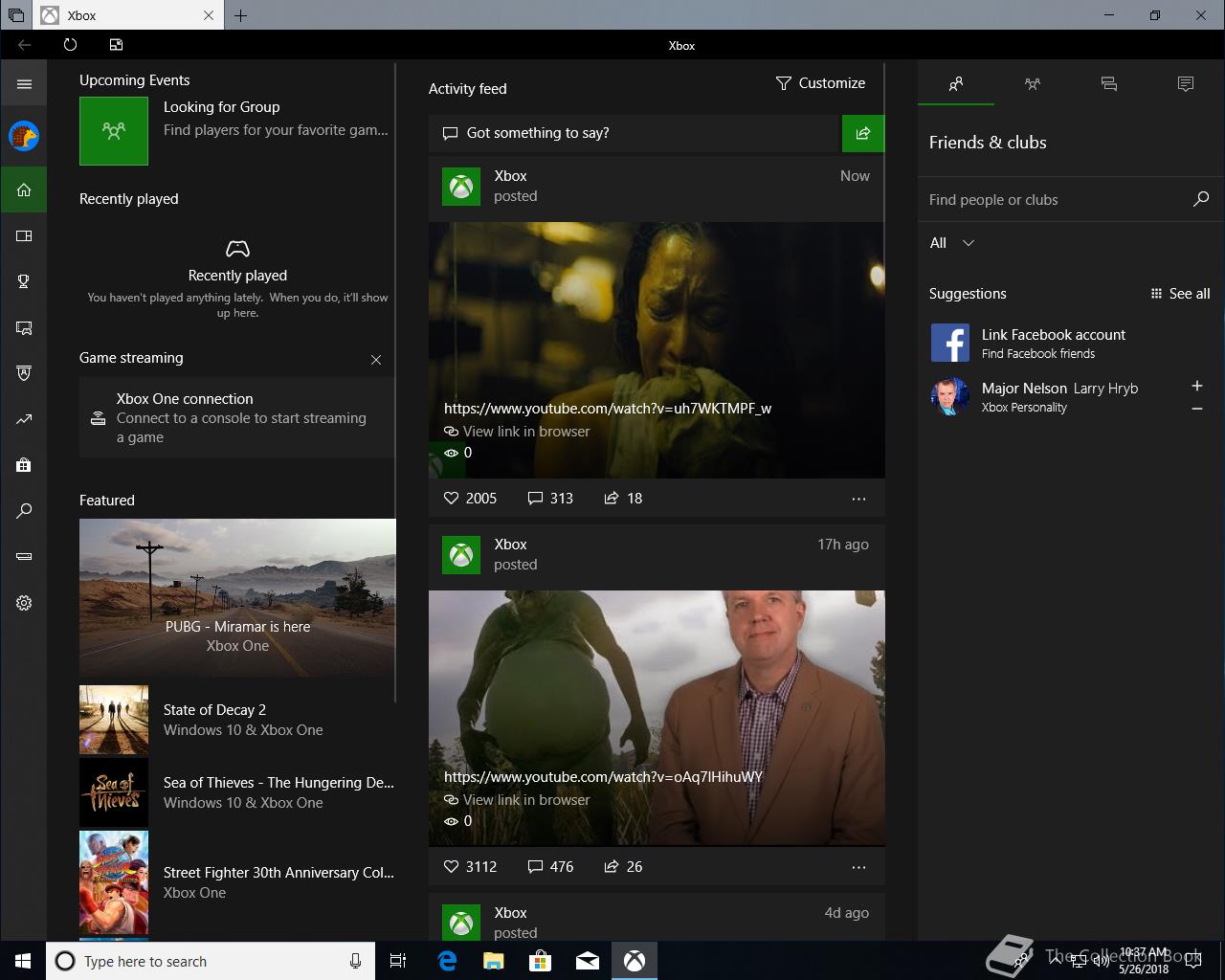Open the Search sidebar icon

coord(24,511)
